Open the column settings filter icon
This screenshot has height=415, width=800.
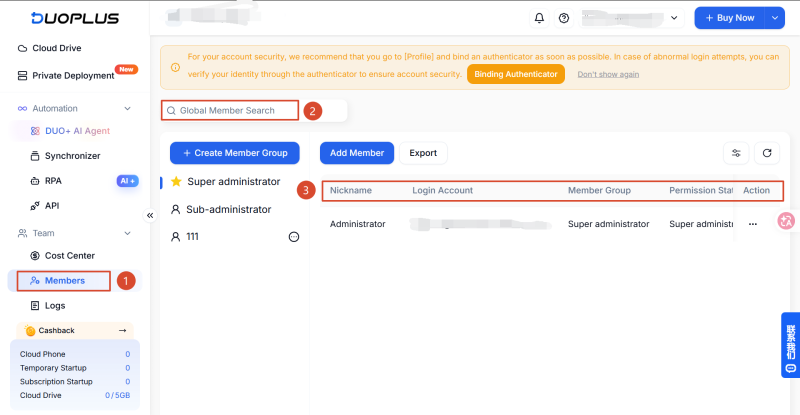pos(736,153)
